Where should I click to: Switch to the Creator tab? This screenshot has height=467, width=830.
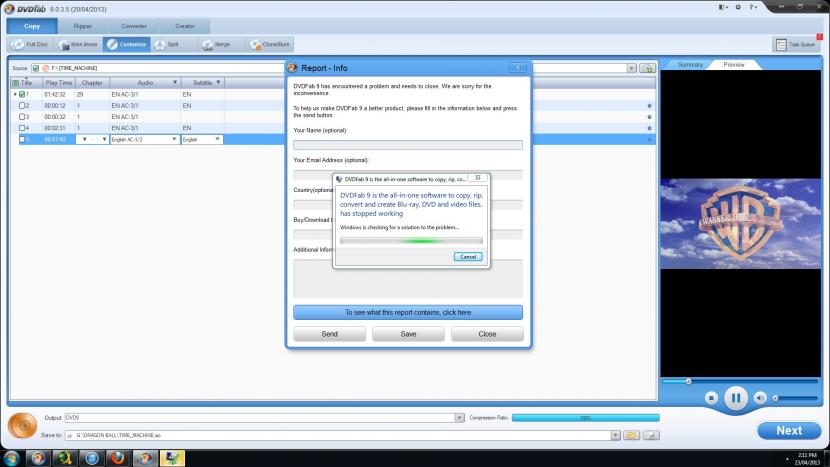pyautogui.click(x=185, y=26)
